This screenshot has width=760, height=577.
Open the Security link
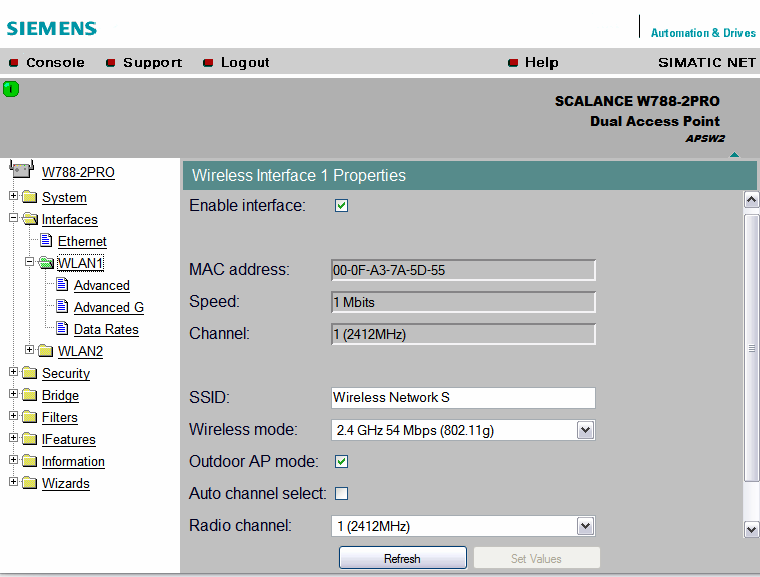(x=66, y=373)
